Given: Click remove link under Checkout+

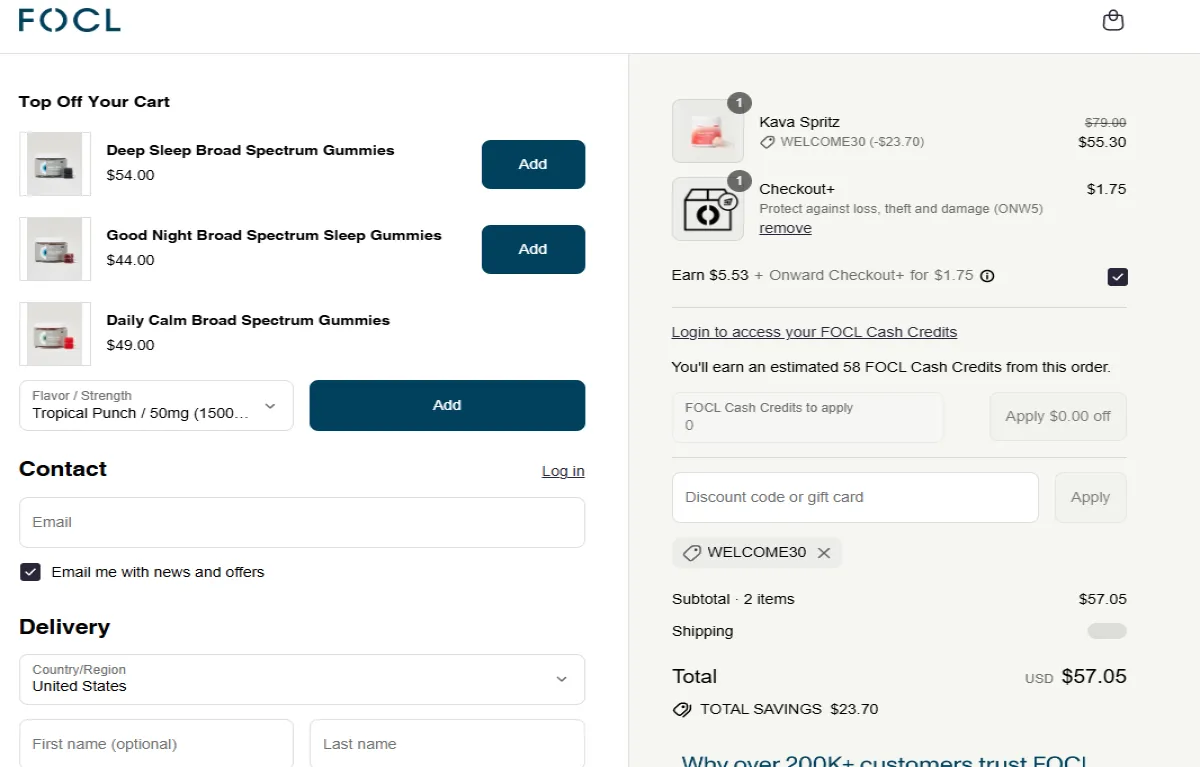Looking at the screenshot, I should [785, 228].
